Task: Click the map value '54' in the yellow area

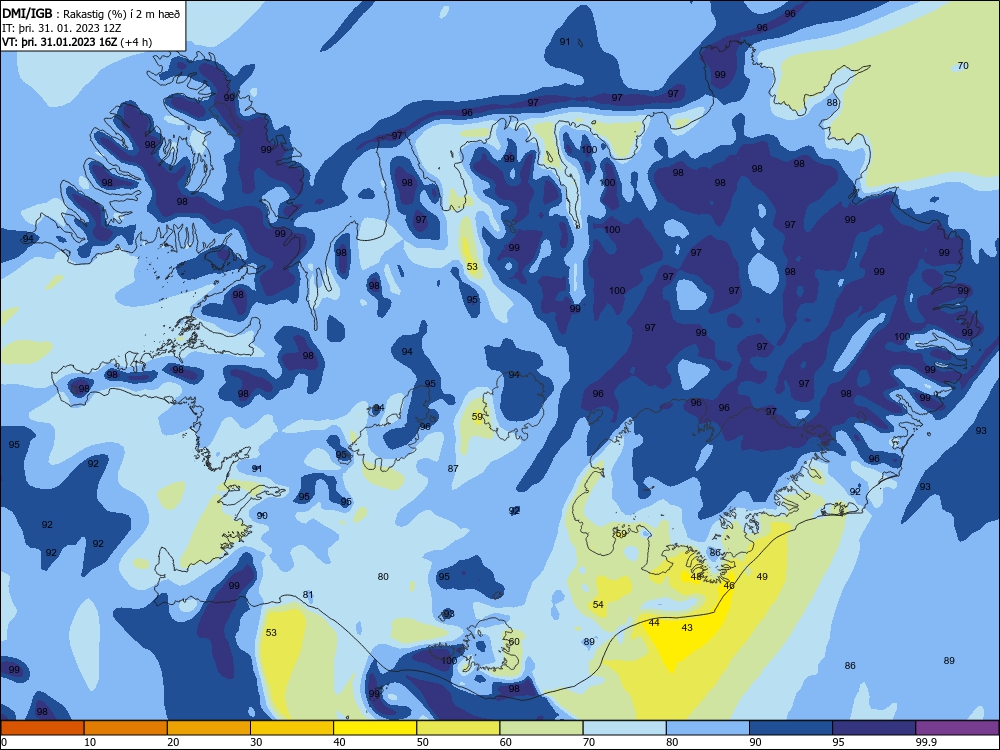Action: pyautogui.click(x=598, y=605)
